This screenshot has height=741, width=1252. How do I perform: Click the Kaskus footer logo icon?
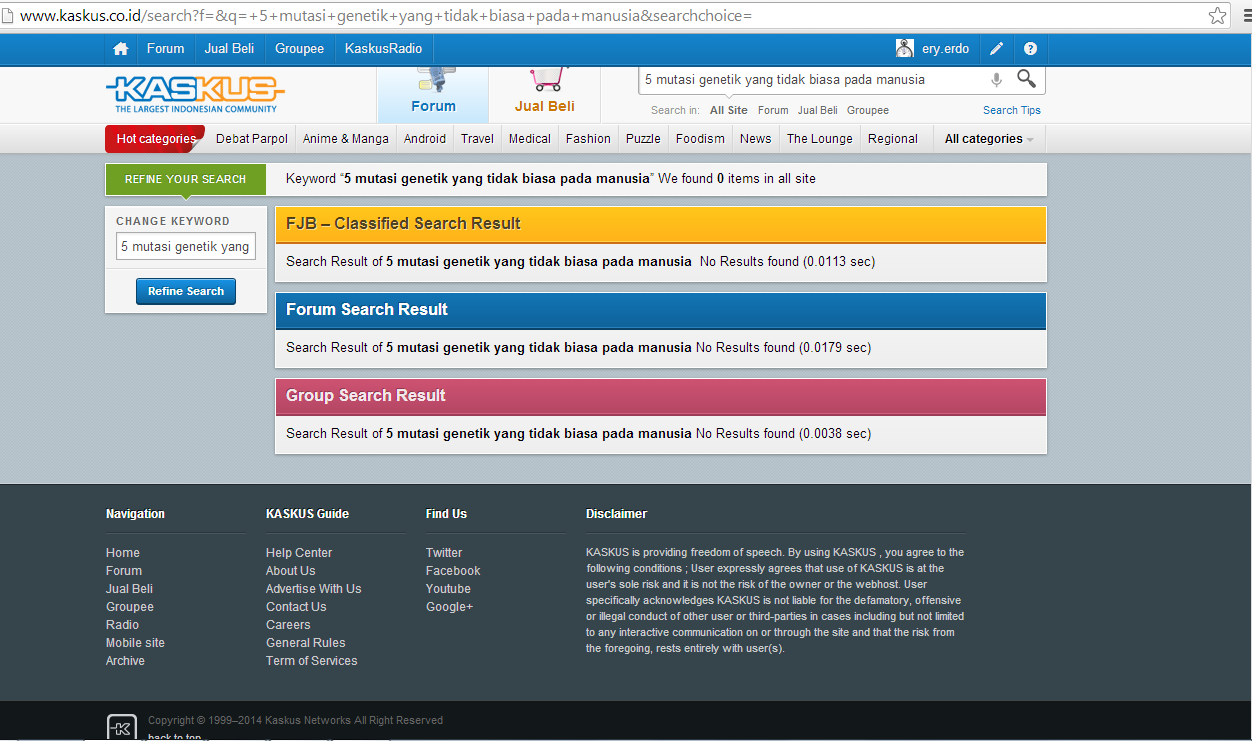[x=122, y=728]
